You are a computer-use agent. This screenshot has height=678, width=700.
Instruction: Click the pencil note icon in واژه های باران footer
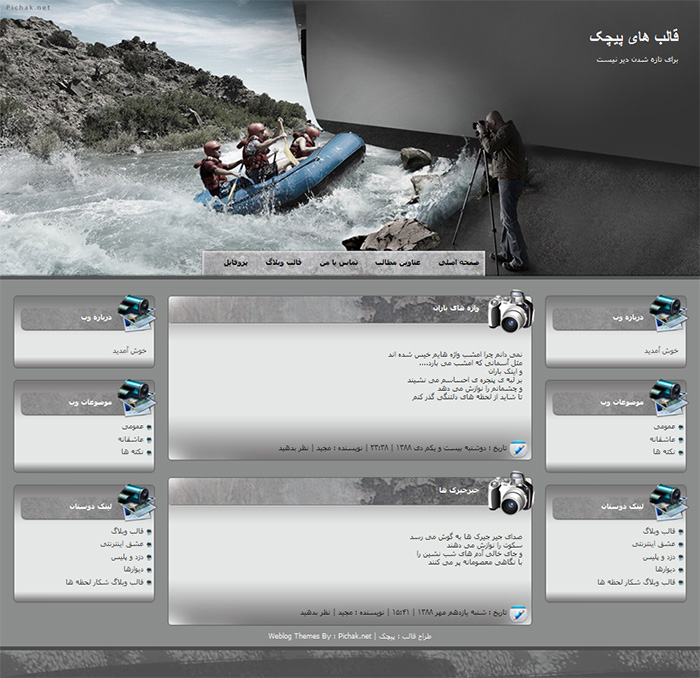[518, 449]
